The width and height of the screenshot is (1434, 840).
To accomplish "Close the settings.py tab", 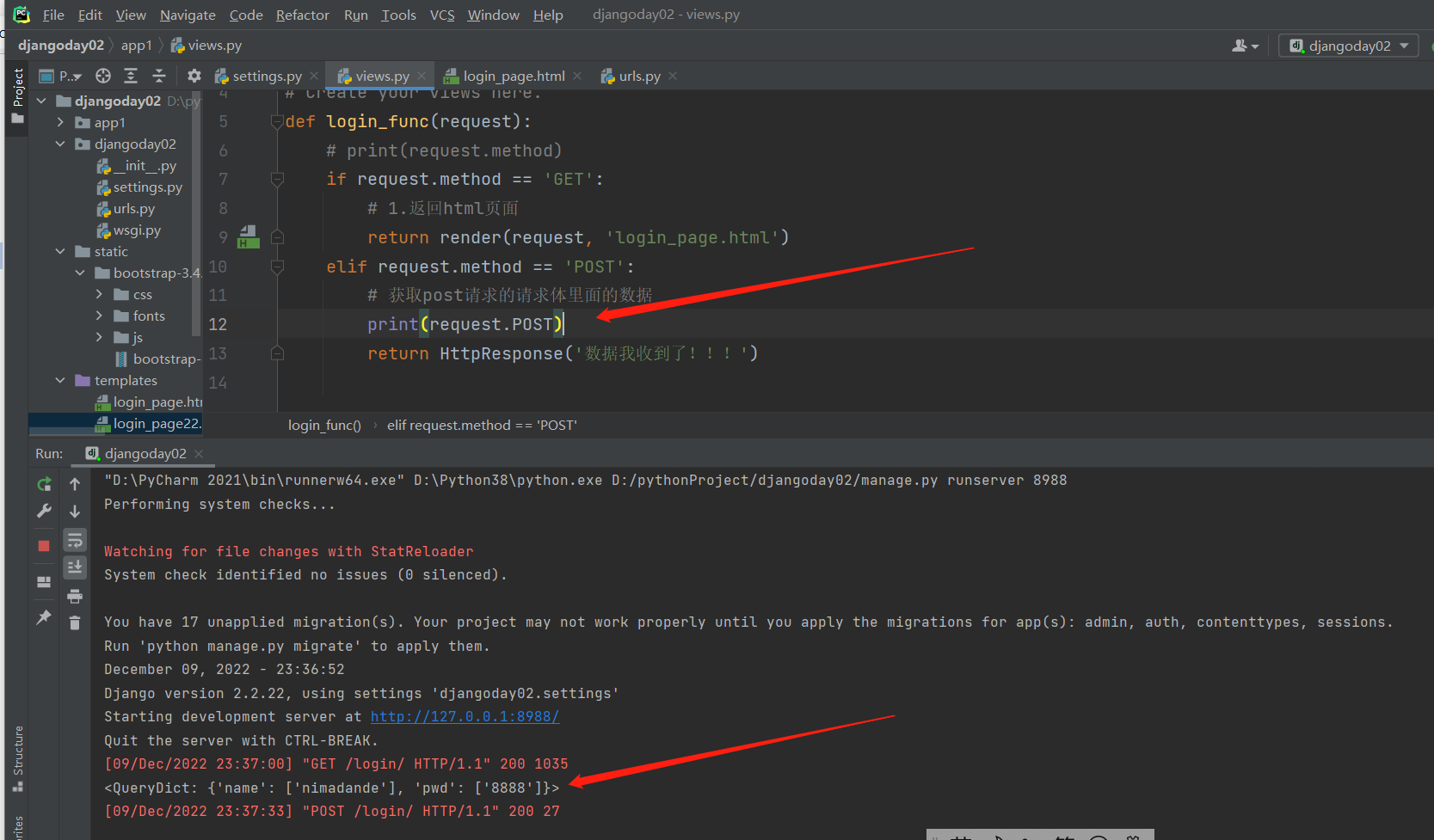I will pyautogui.click(x=314, y=76).
